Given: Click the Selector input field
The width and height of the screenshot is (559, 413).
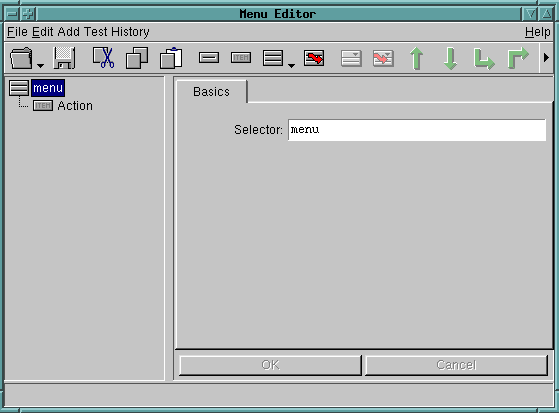Looking at the screenshot, I should coord(417,130).
